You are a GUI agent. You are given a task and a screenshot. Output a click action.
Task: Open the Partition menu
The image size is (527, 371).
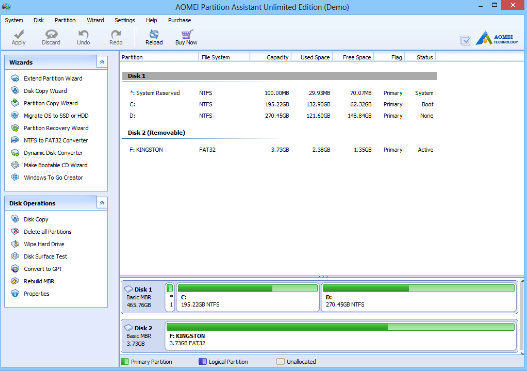pos(65,20)
